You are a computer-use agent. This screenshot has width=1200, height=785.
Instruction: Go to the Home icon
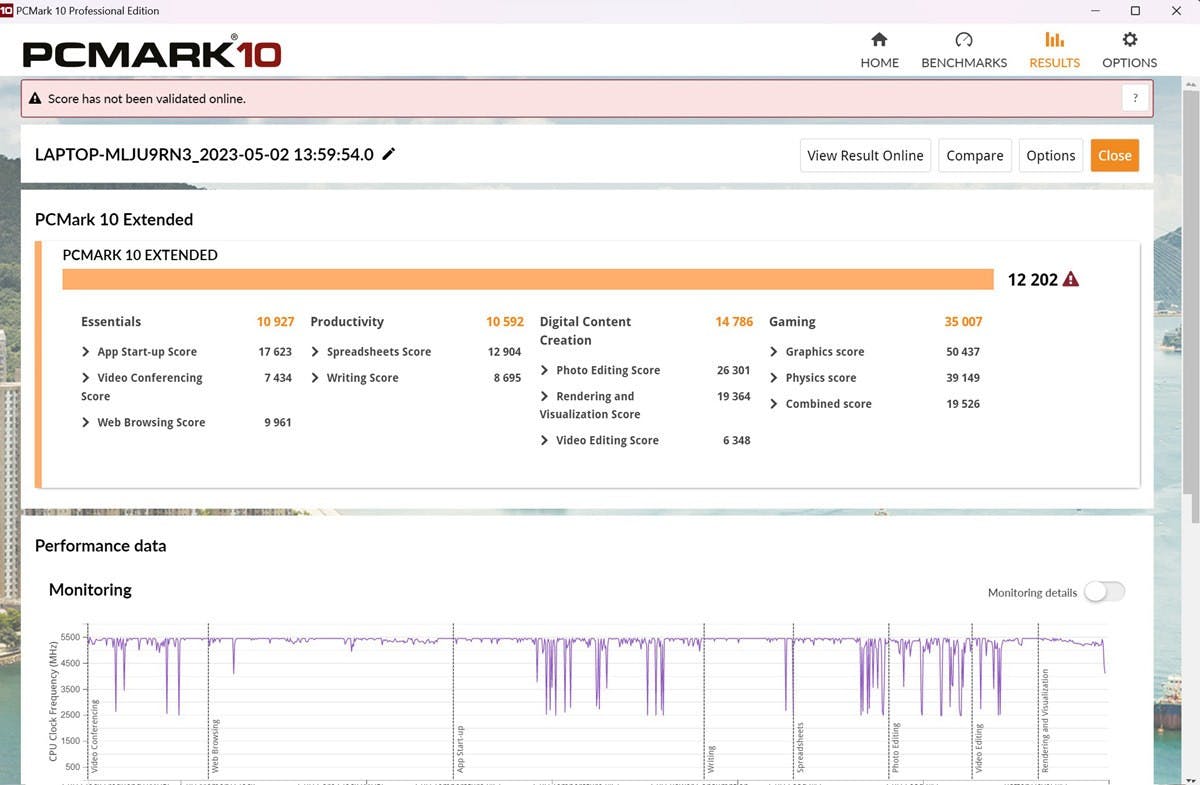[879, 40]
